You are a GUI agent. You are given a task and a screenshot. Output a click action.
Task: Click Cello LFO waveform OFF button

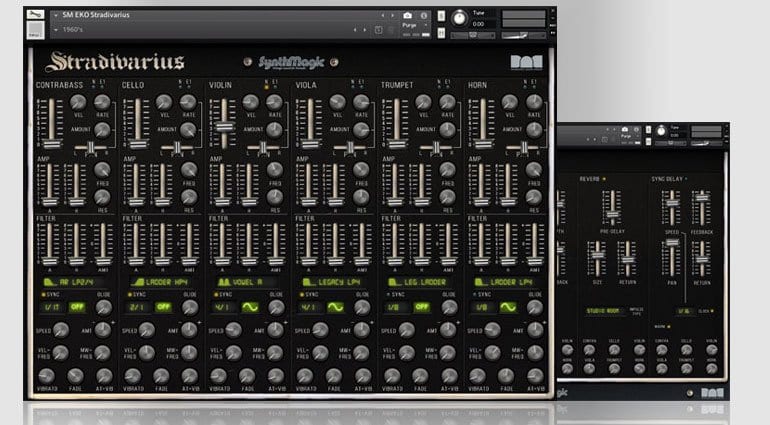pyautogui.click(x=164, y=307)
